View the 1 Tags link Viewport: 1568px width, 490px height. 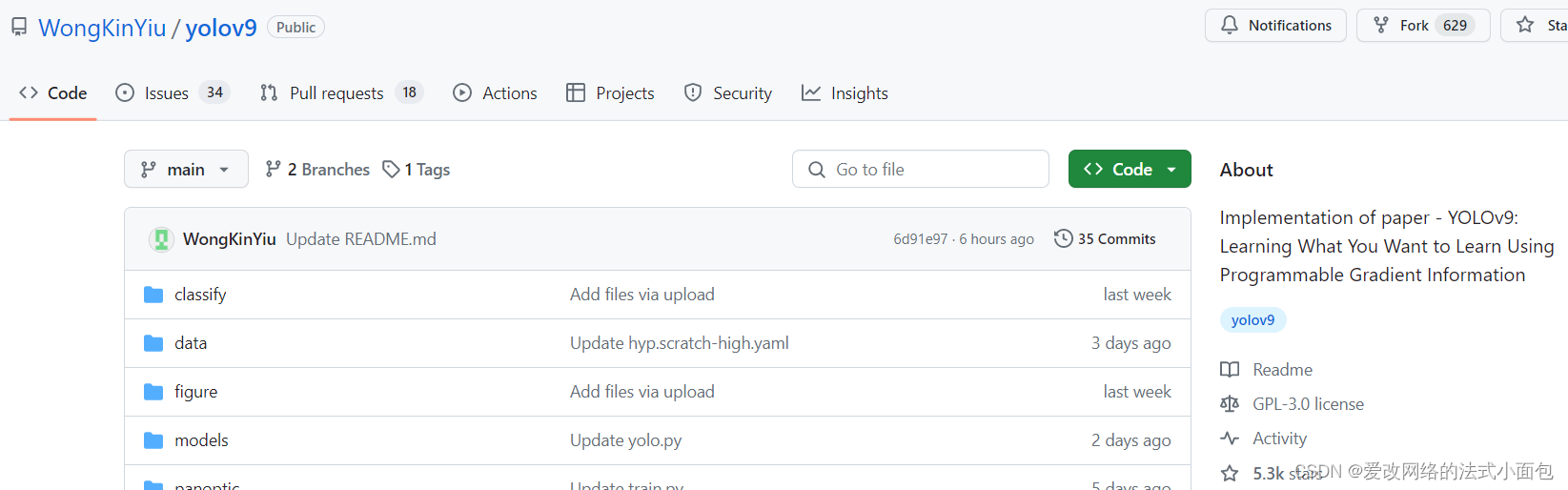click(416, 169)
